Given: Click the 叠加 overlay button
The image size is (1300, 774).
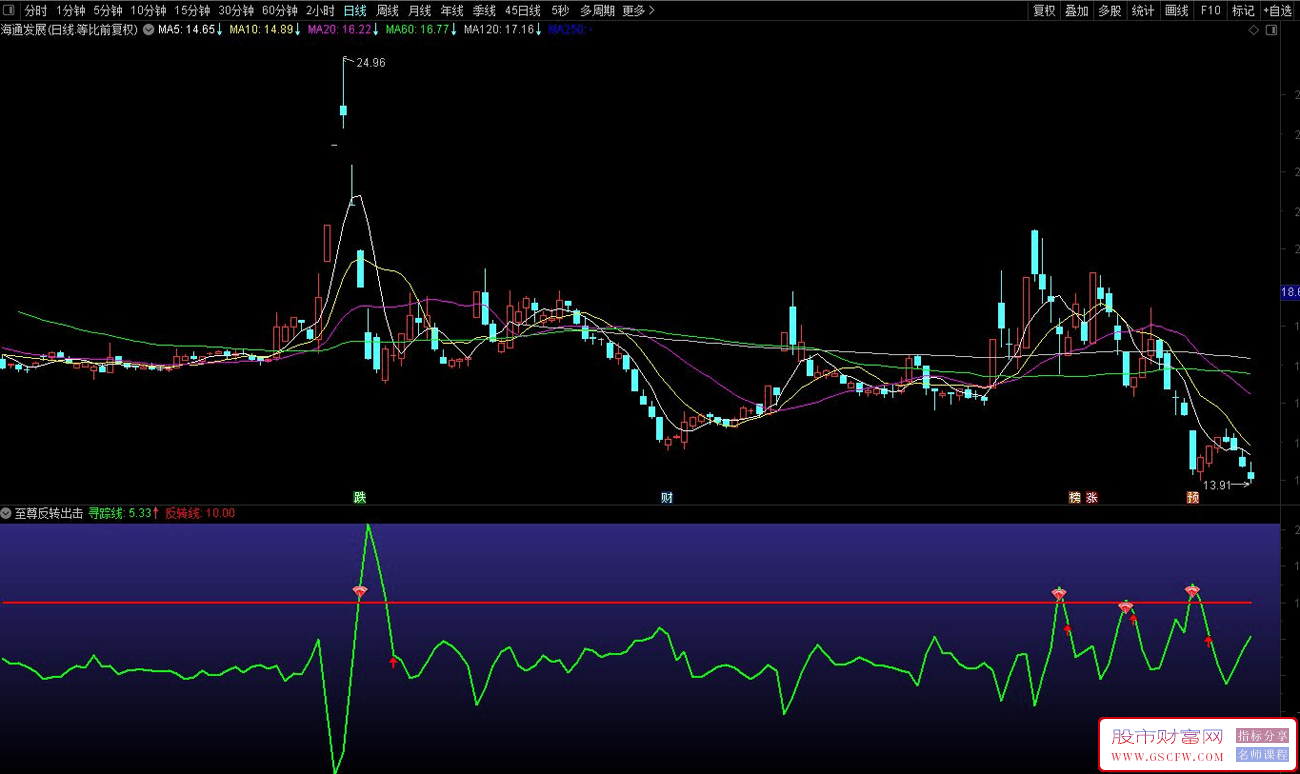Looking at the screenshot, I should 1077,10.
